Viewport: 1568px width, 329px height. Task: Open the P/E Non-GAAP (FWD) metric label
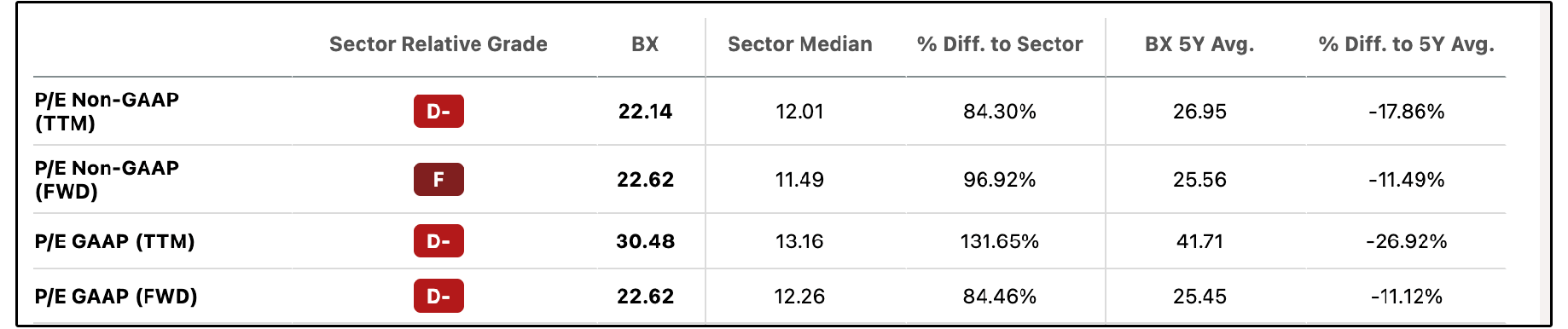click(x=107, y=179)
